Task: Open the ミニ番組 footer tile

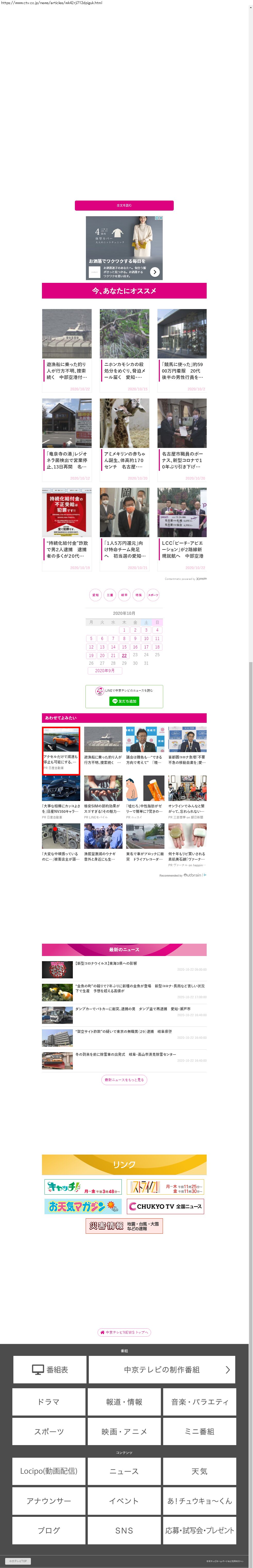Action: (x=199, y=1432)
